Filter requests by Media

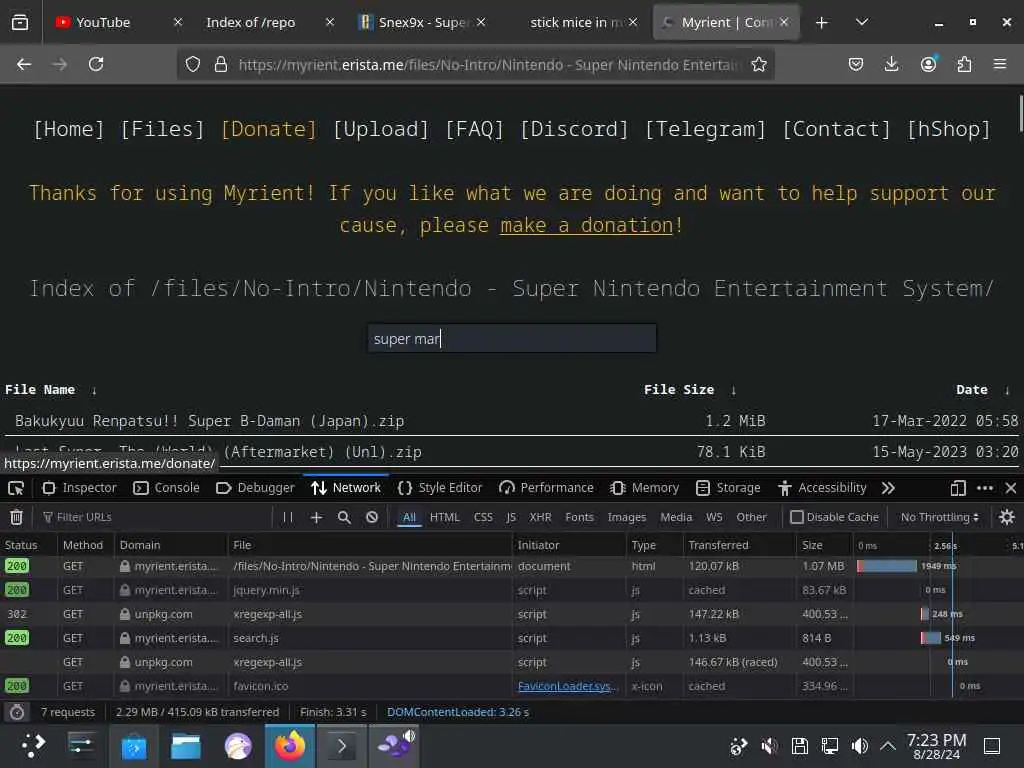(676, 517)
